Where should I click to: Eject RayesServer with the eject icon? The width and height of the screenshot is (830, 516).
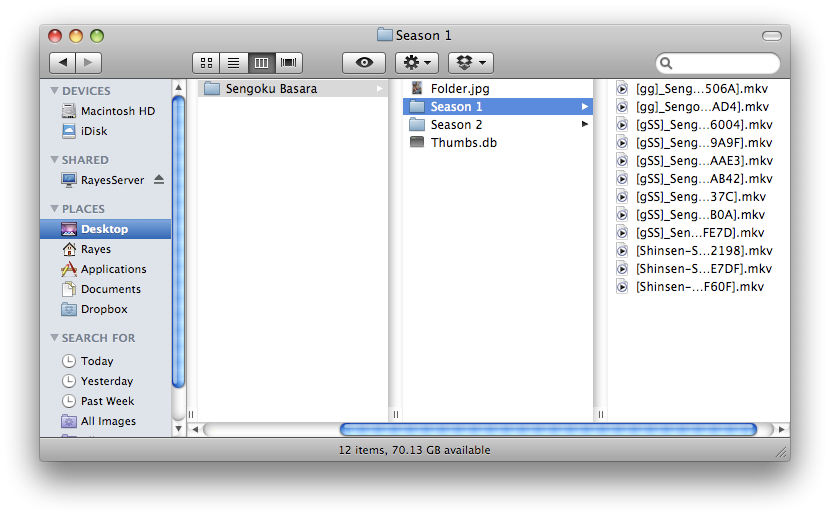[x=159, y=180]
